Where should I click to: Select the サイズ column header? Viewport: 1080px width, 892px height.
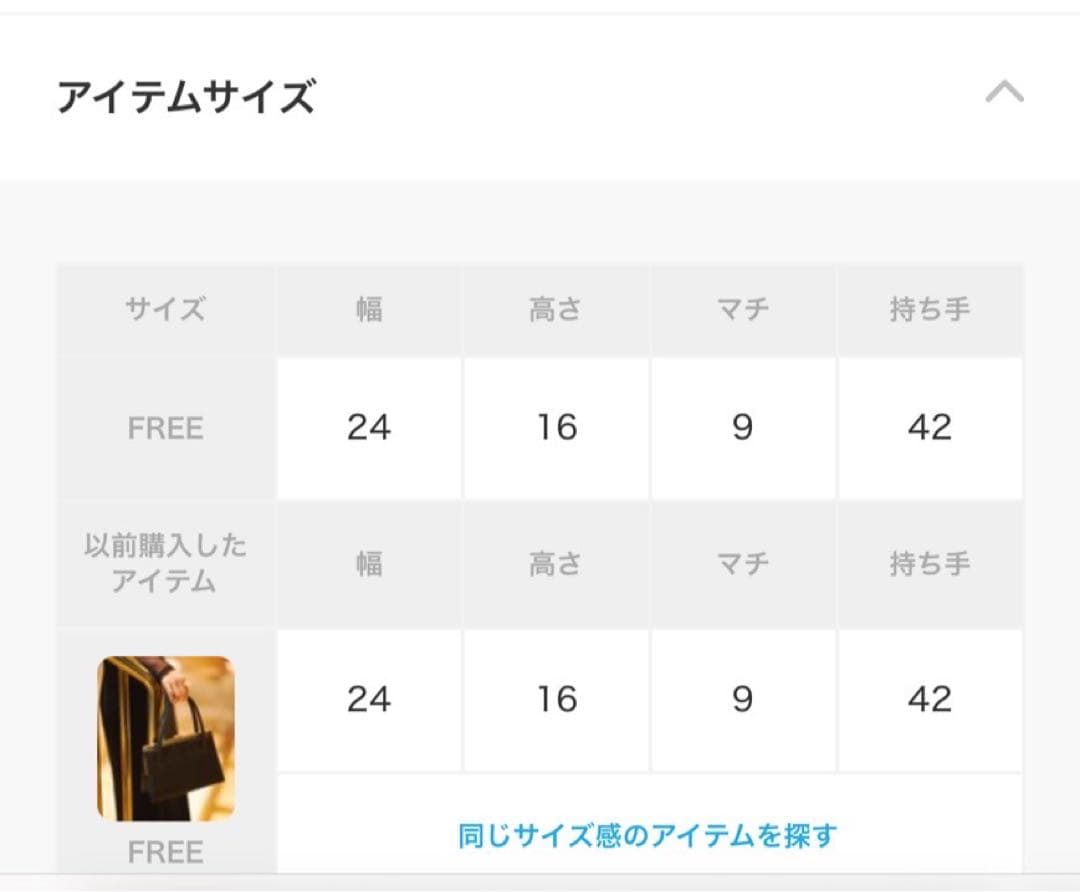[164, 308]
